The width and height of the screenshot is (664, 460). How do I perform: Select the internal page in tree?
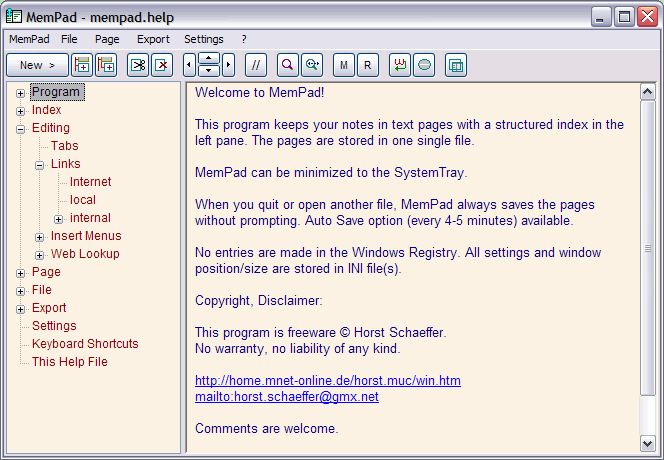(90, 218)
